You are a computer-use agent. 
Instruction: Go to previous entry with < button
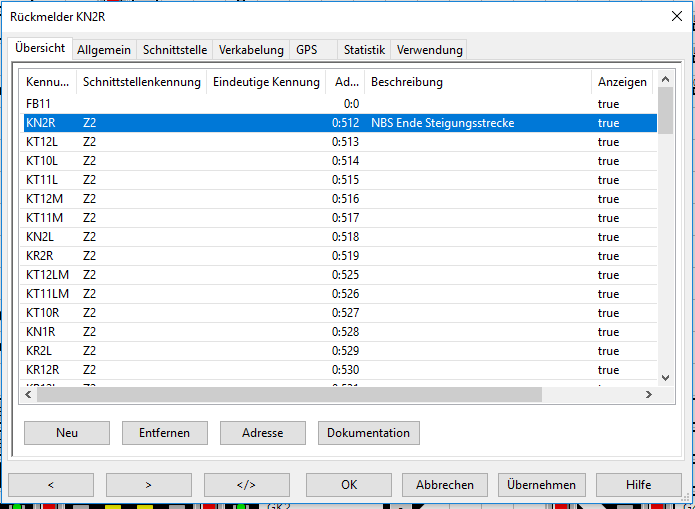tap(50, 485)
